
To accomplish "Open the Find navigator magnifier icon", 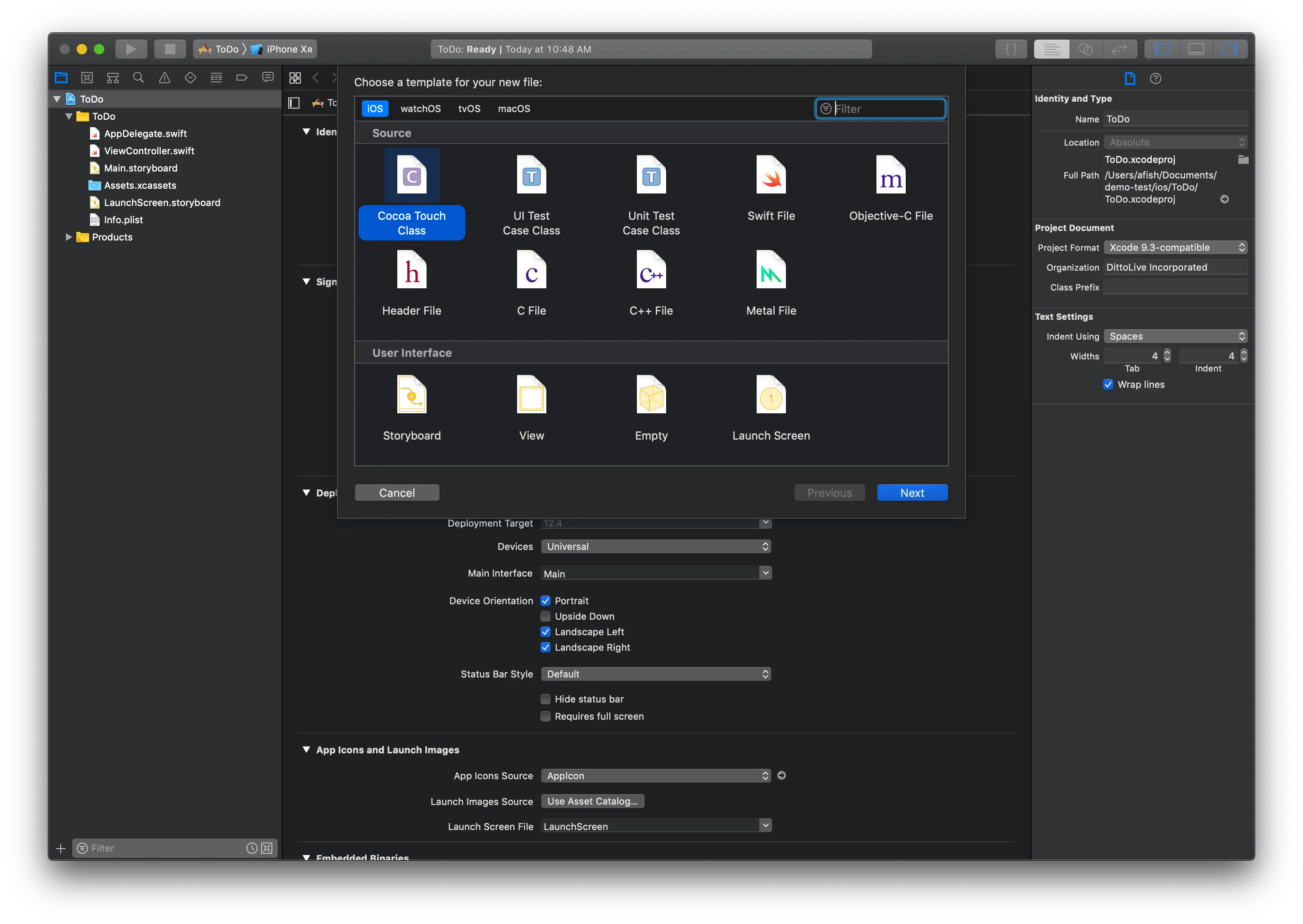I will [138, 78].
